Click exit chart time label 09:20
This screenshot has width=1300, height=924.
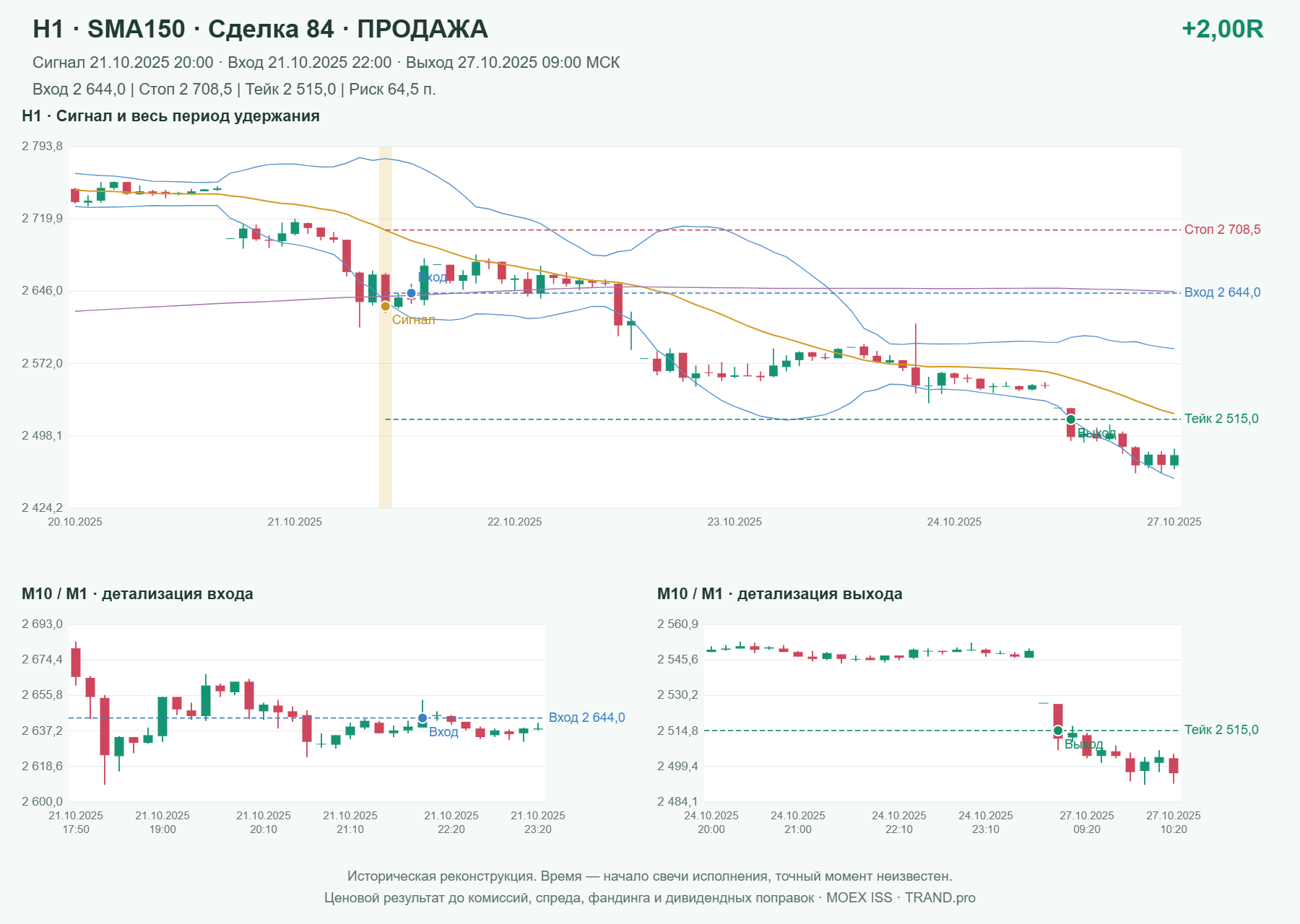pyautogui.click(x=1087, y=829)
